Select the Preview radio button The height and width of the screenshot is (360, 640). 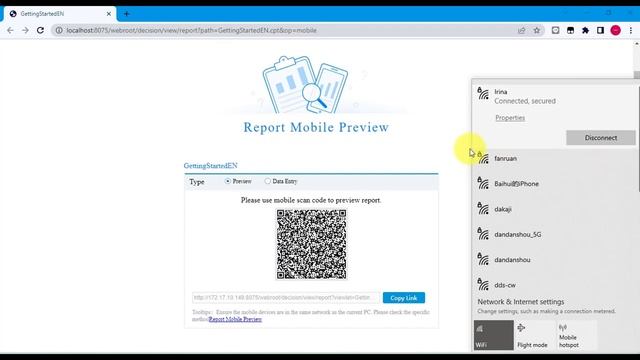coord(228,181)
